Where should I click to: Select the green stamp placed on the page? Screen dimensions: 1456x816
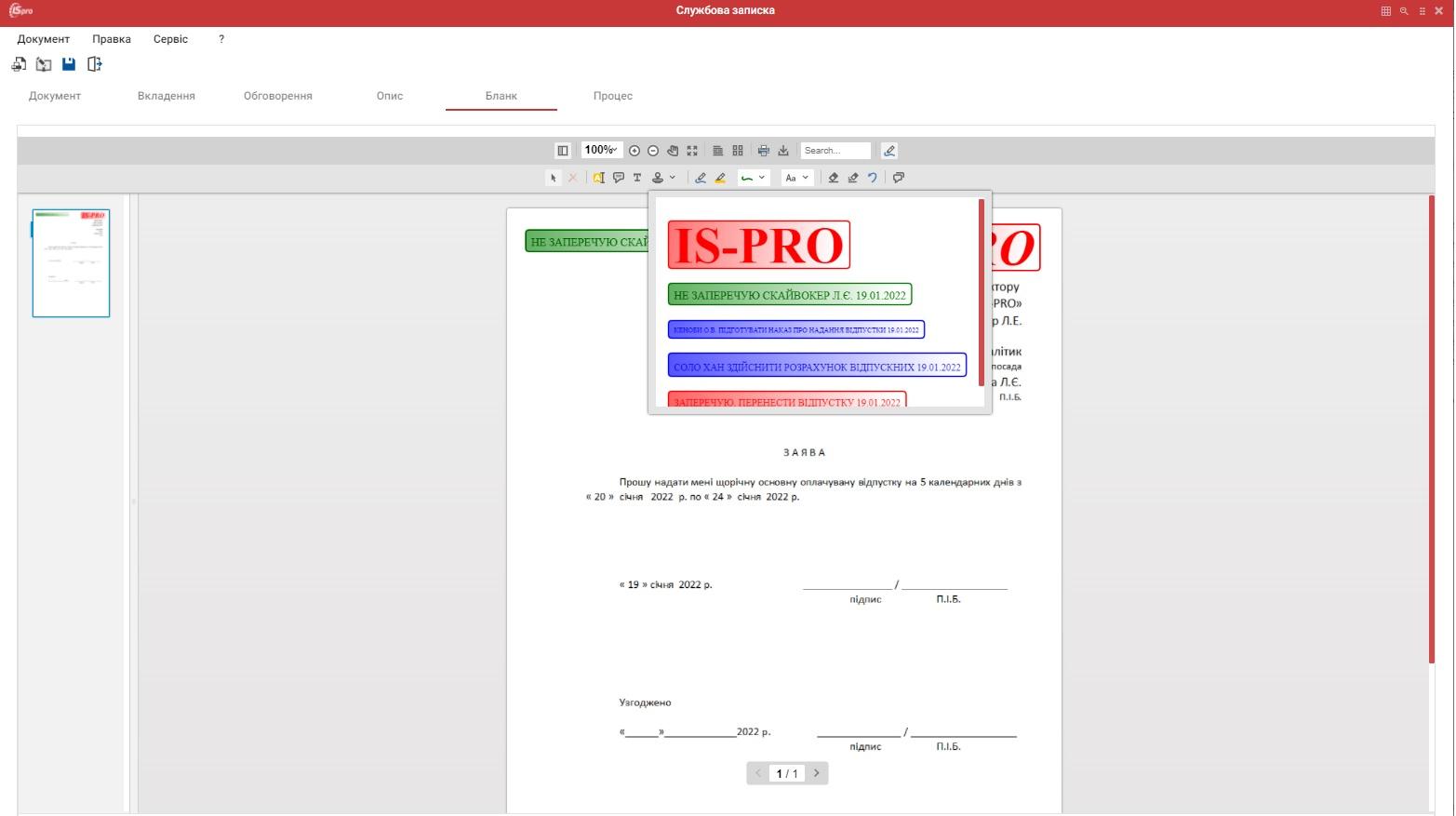pyautogui.click(x=587, y=242)
